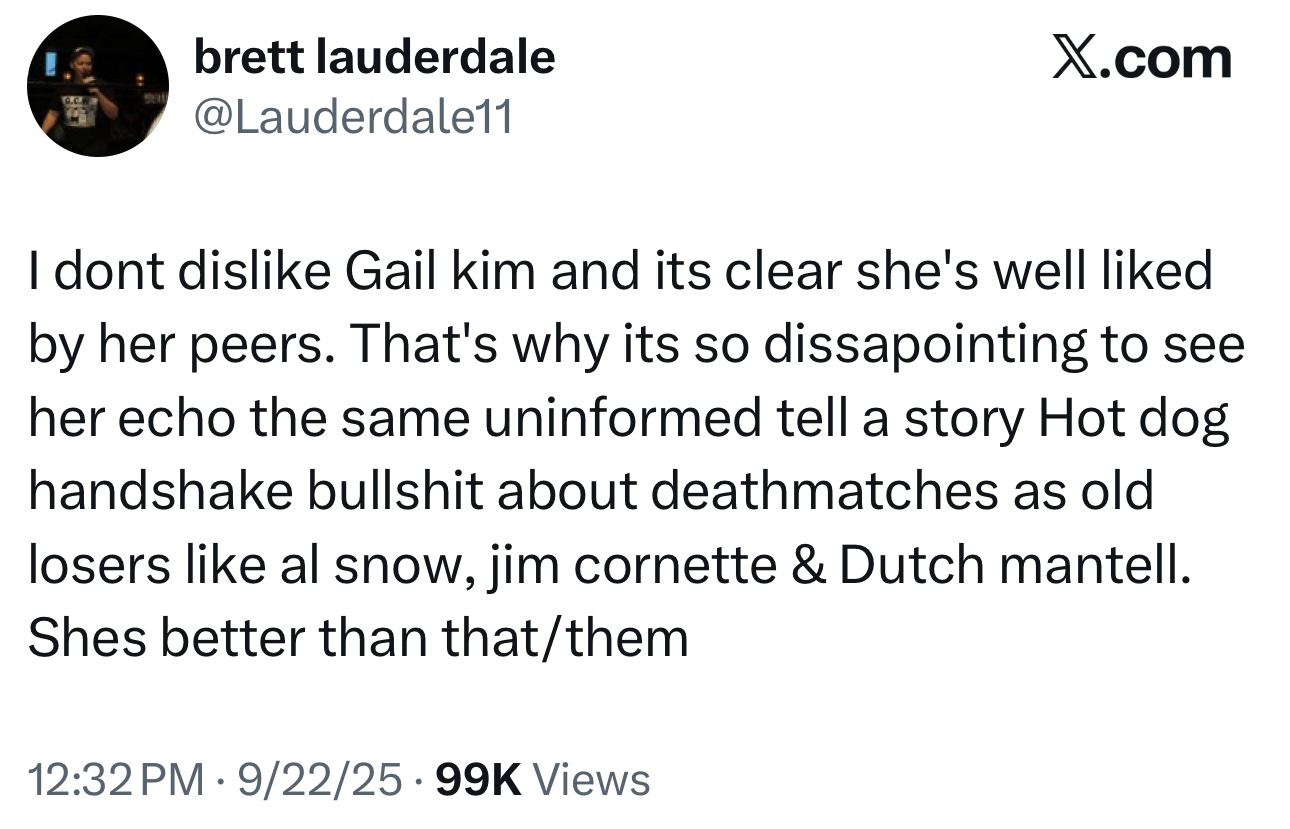Viewport: 1290px width, 829px height.
Task: Click the word uninformed in the post
Action: tap(624, 419)
